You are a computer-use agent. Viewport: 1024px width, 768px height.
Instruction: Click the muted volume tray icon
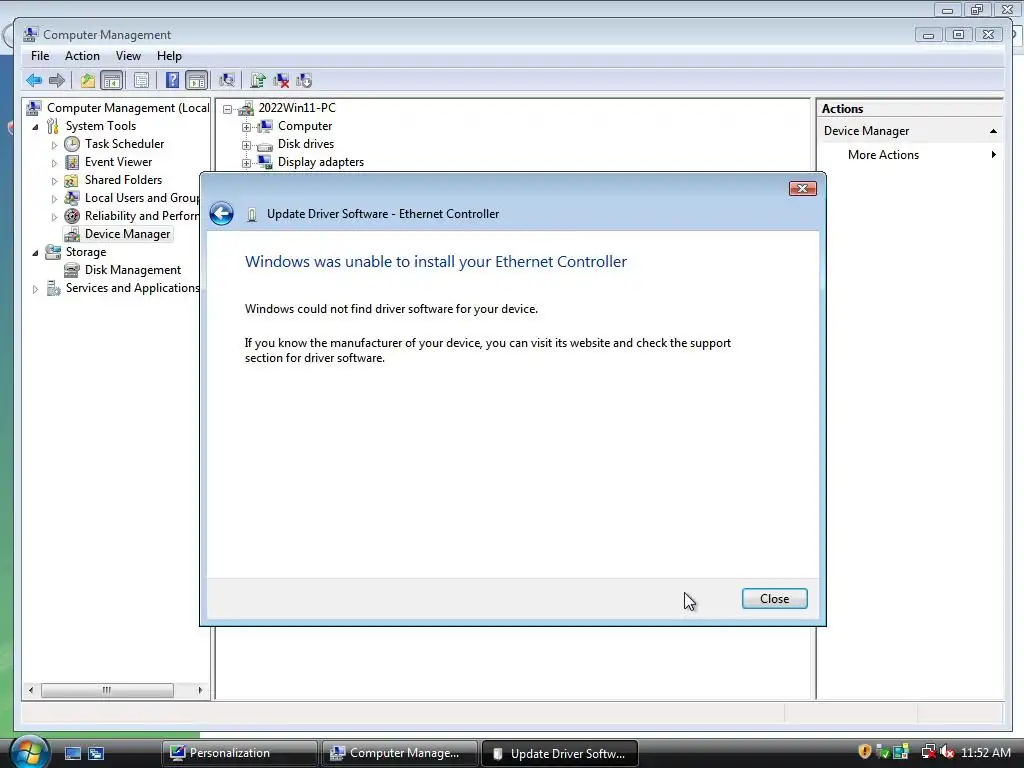(x=947, y=752)
